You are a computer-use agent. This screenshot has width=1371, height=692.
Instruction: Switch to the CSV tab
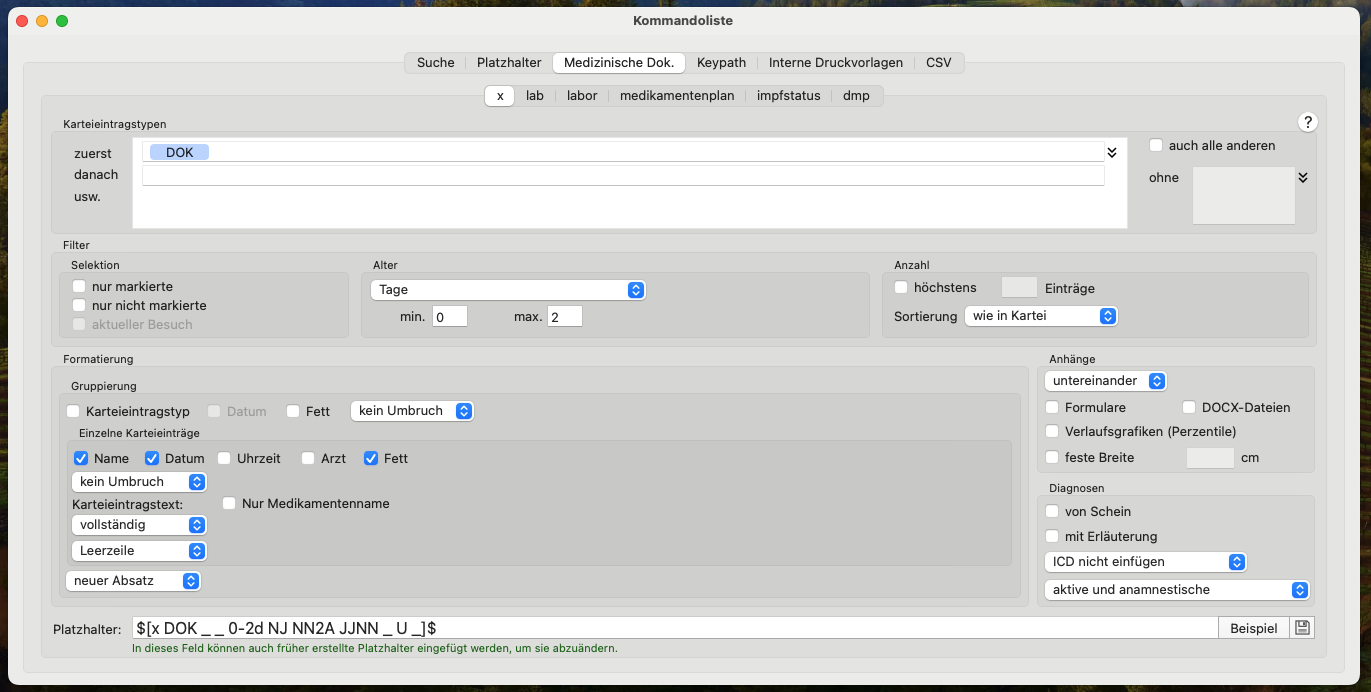click(939, 62)
